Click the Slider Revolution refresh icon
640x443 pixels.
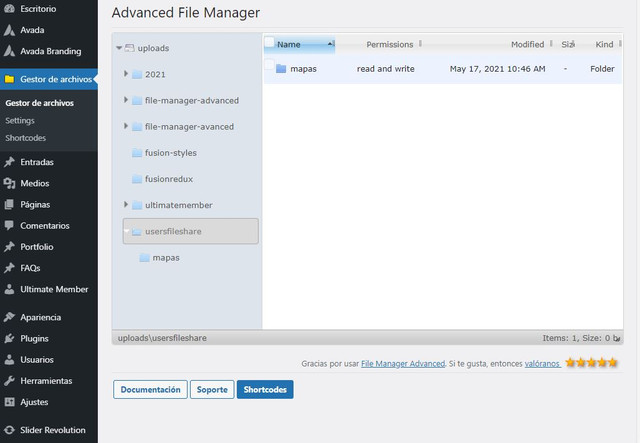point(9,430)
